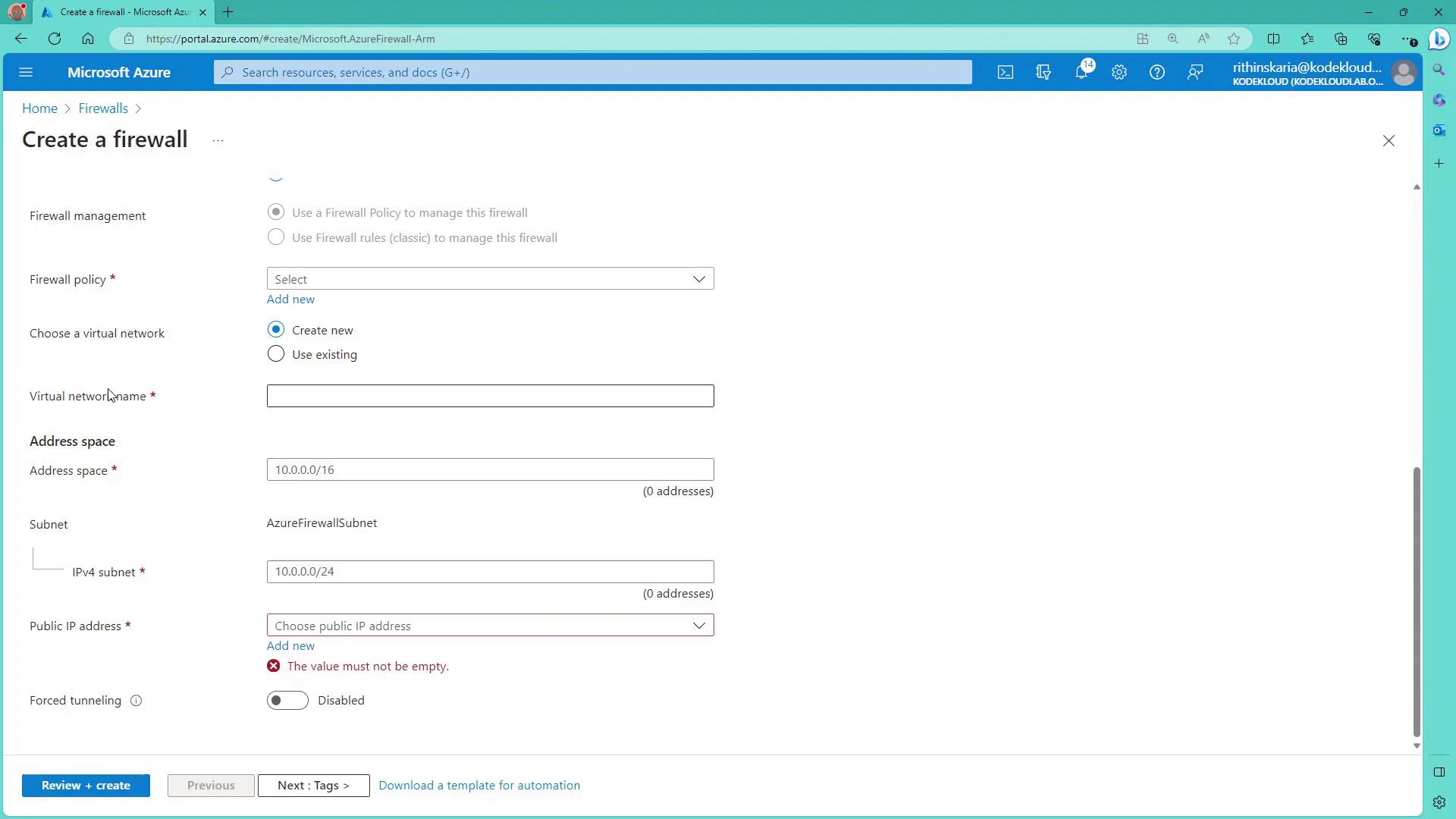Image resolution: width=1456 pixels, height=819 pixels.
Task: Select the Create new virtual network option
Action: 276,330
